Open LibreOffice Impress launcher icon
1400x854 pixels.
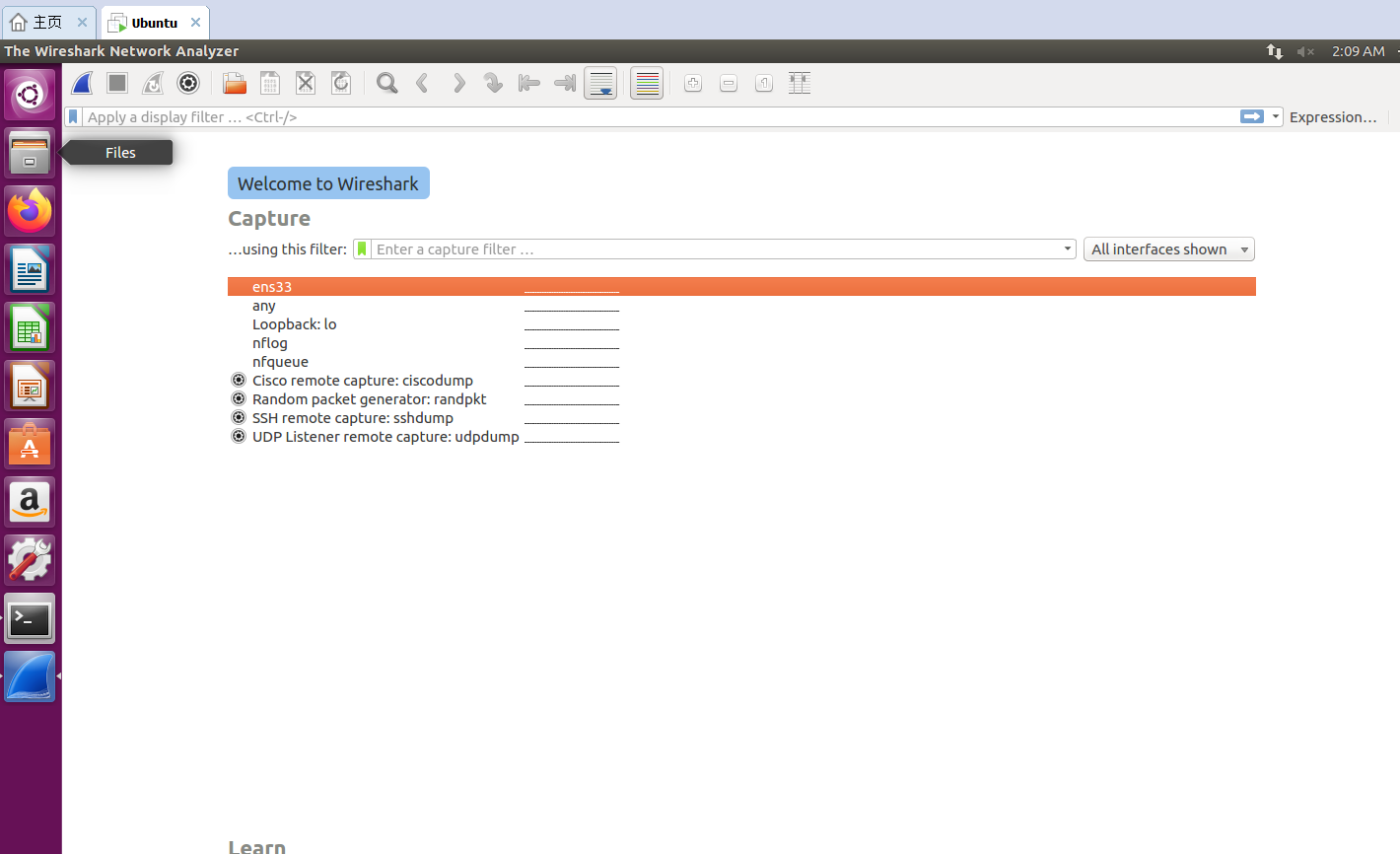click(30, 387)
